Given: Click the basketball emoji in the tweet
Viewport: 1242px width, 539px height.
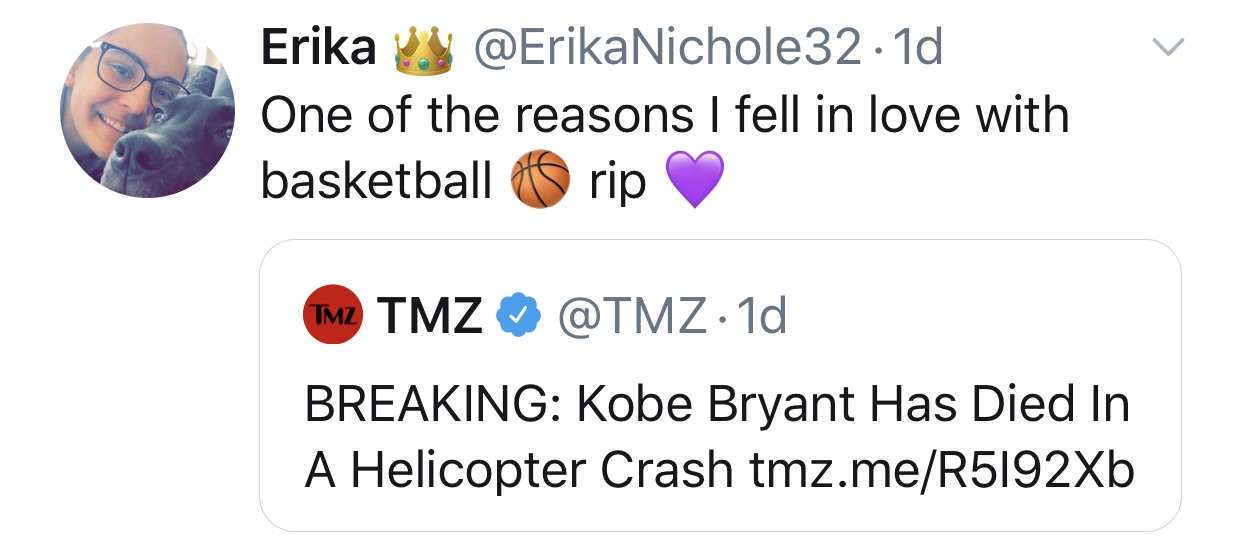Looking at the screenshot, I should [540, 183].
